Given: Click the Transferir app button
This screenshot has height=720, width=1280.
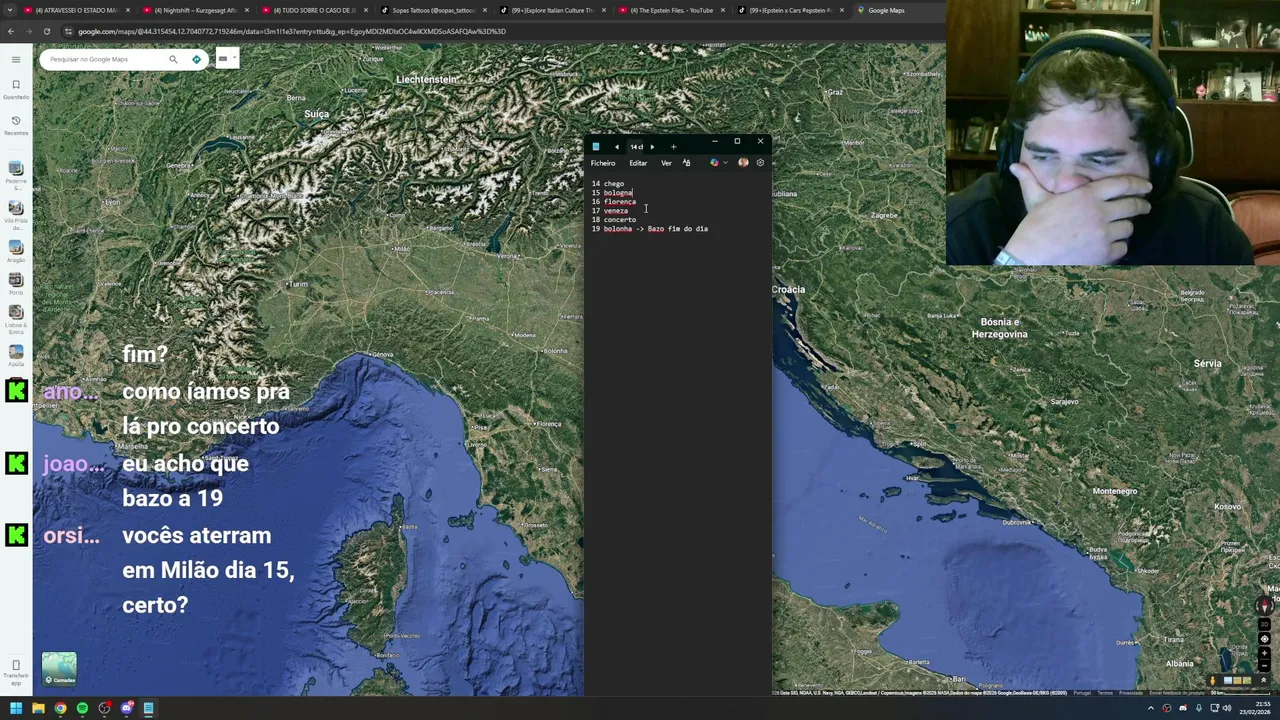Looking at the screenshot, I should pos(16,671).
